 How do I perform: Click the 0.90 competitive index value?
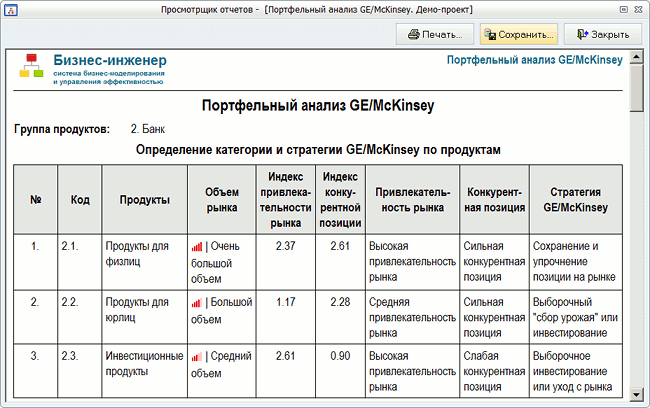[x=340, y=356]
